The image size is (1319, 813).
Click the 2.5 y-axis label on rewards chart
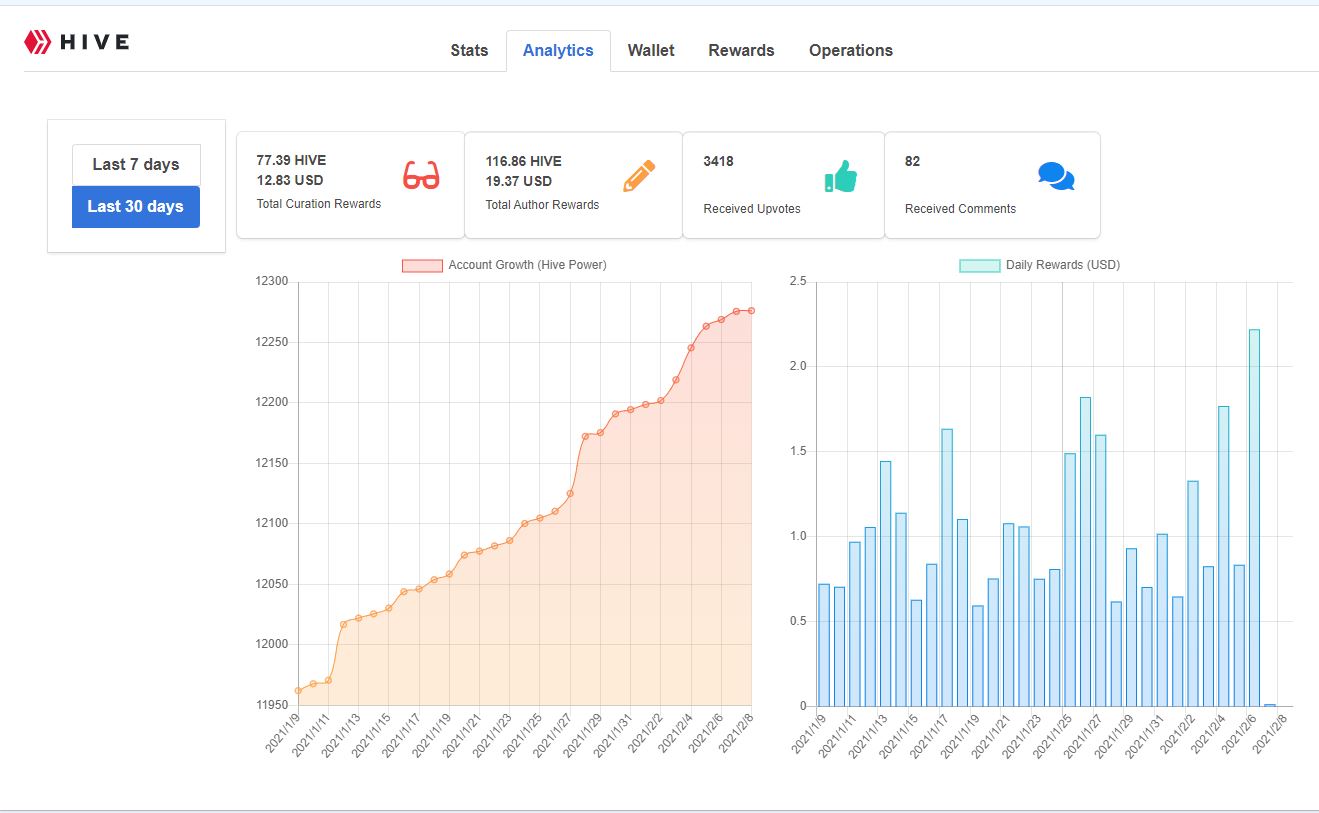797,282
